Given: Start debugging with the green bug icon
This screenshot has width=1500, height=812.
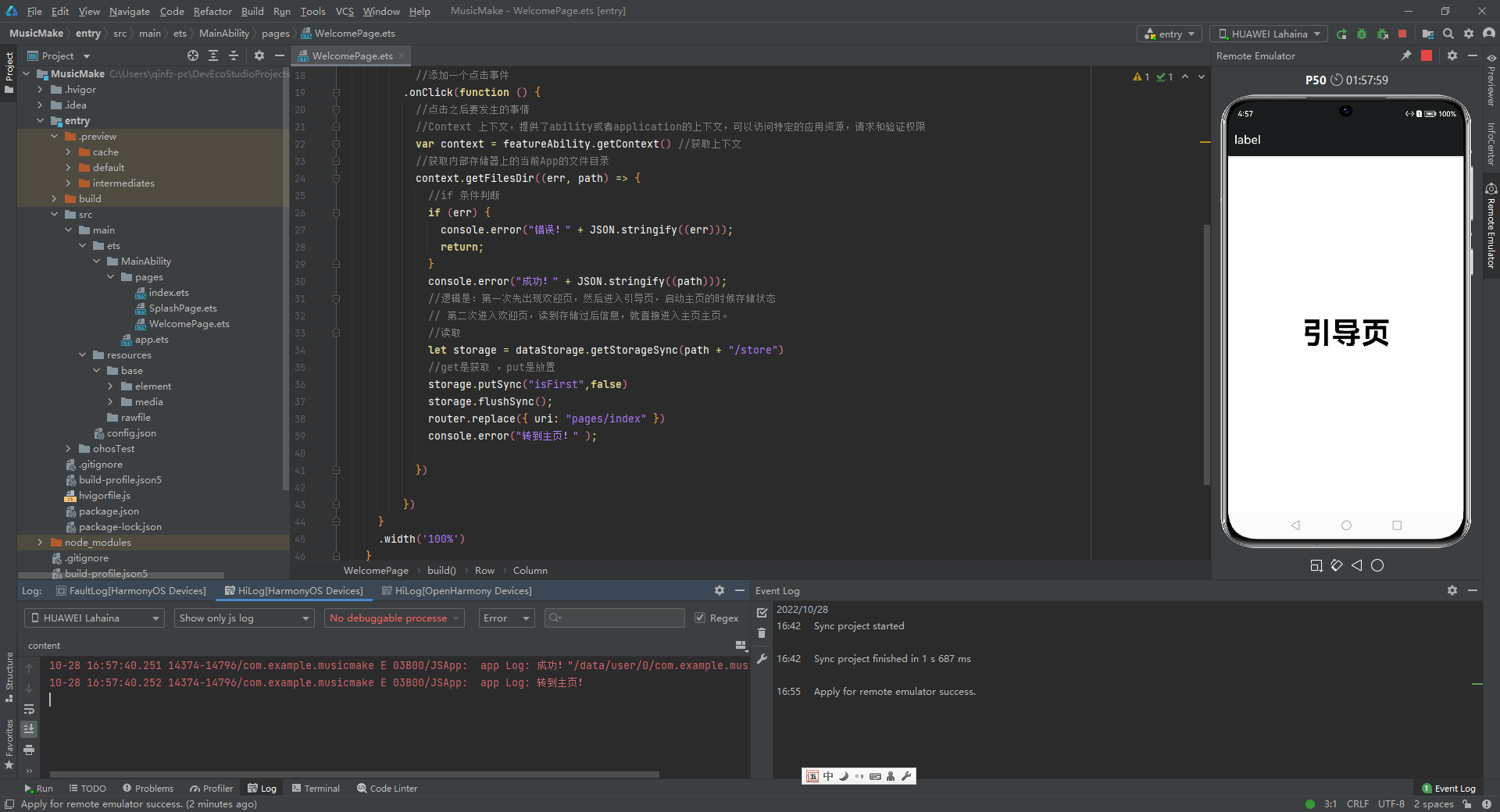Looking at the screenshot, I should click(1362, 34).
